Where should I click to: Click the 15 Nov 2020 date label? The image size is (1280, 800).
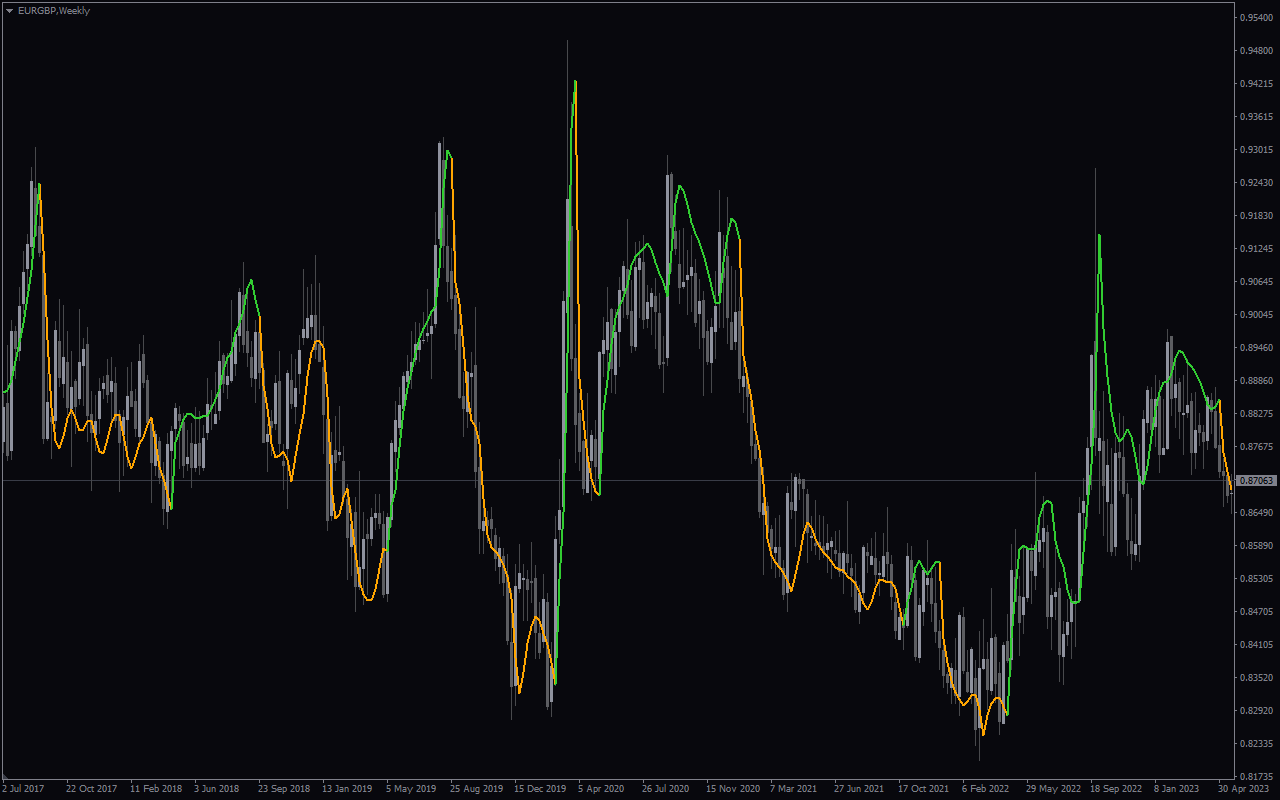[731, 789]
